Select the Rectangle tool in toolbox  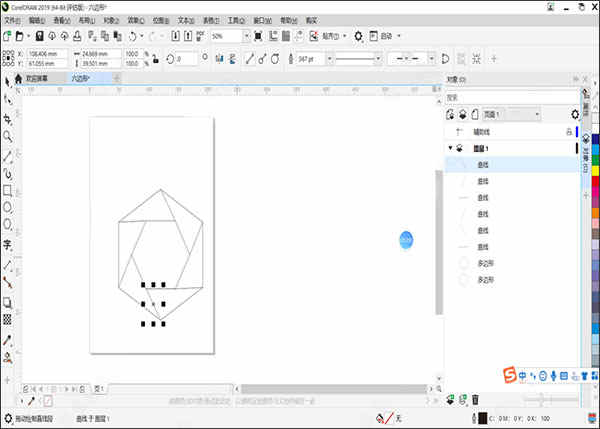[7, 190]
